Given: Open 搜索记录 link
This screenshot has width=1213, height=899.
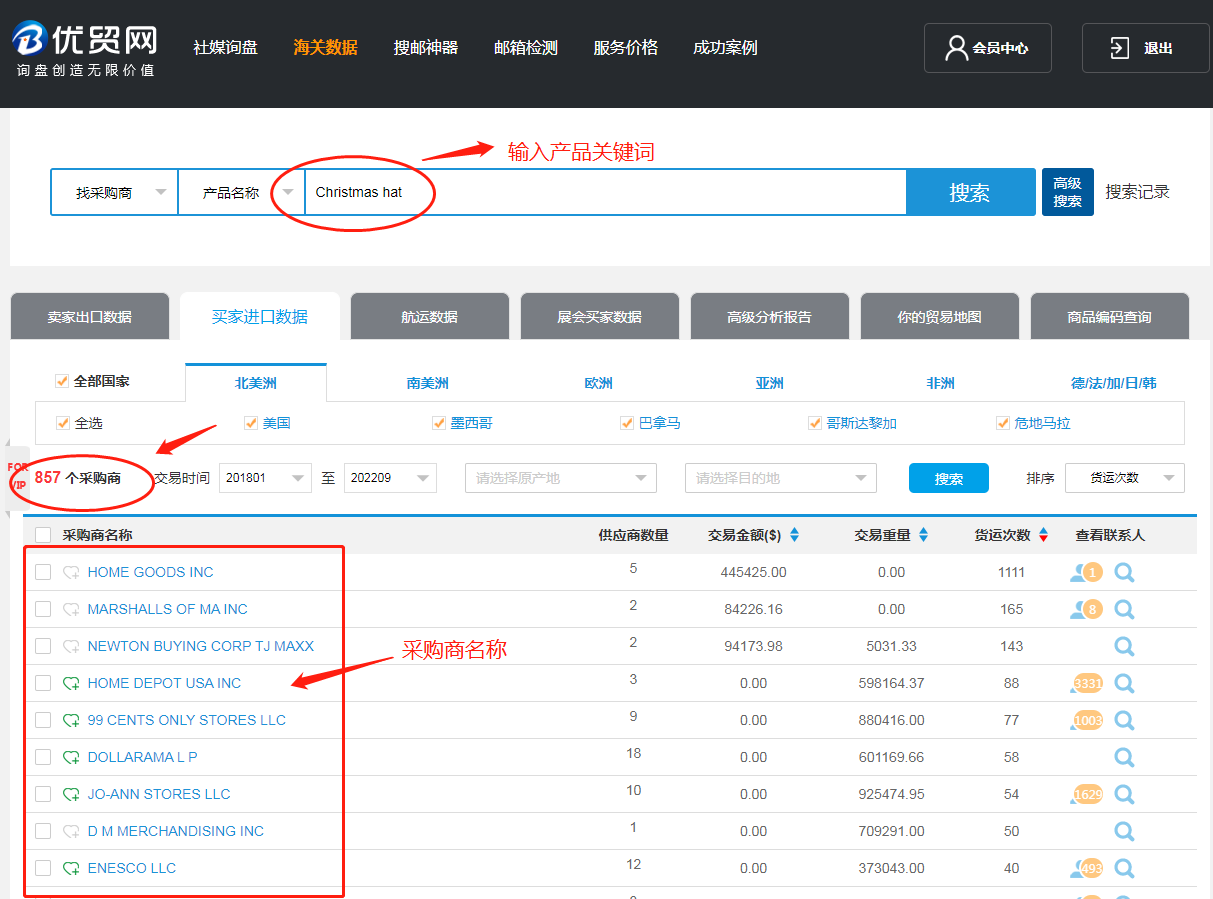Looking at the screenshot, I should point(1137,192).
